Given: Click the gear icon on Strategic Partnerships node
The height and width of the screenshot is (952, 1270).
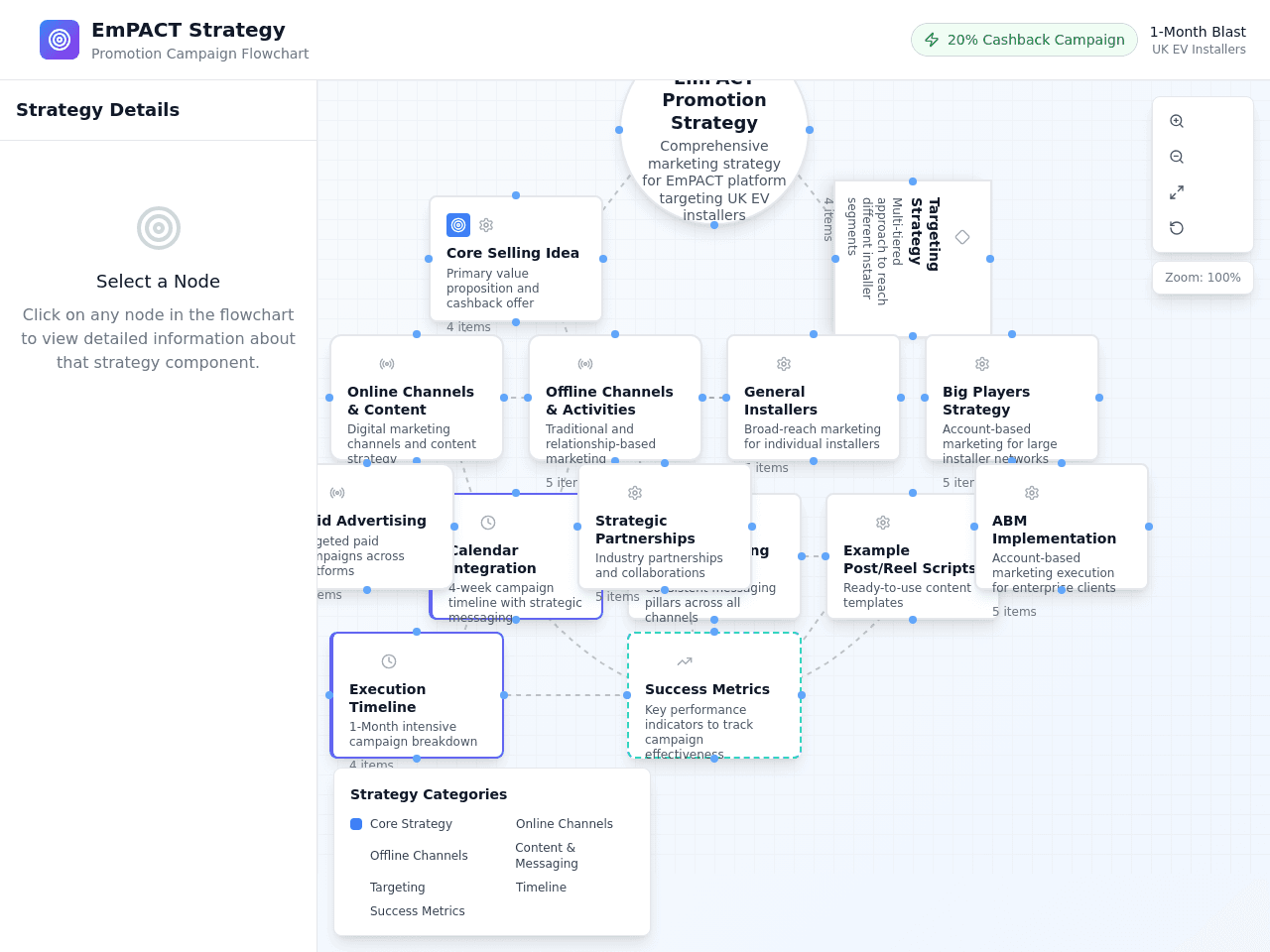Looking at the screenshot, I should pos(635,493).
